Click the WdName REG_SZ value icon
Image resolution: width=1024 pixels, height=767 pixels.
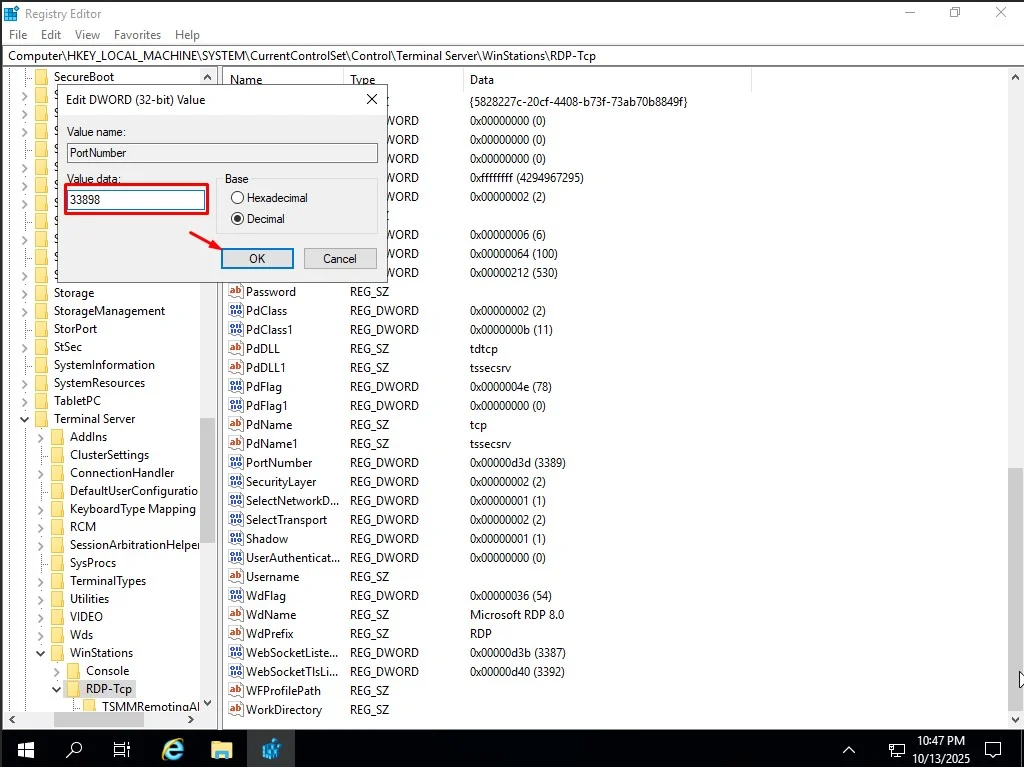(238, 614)
